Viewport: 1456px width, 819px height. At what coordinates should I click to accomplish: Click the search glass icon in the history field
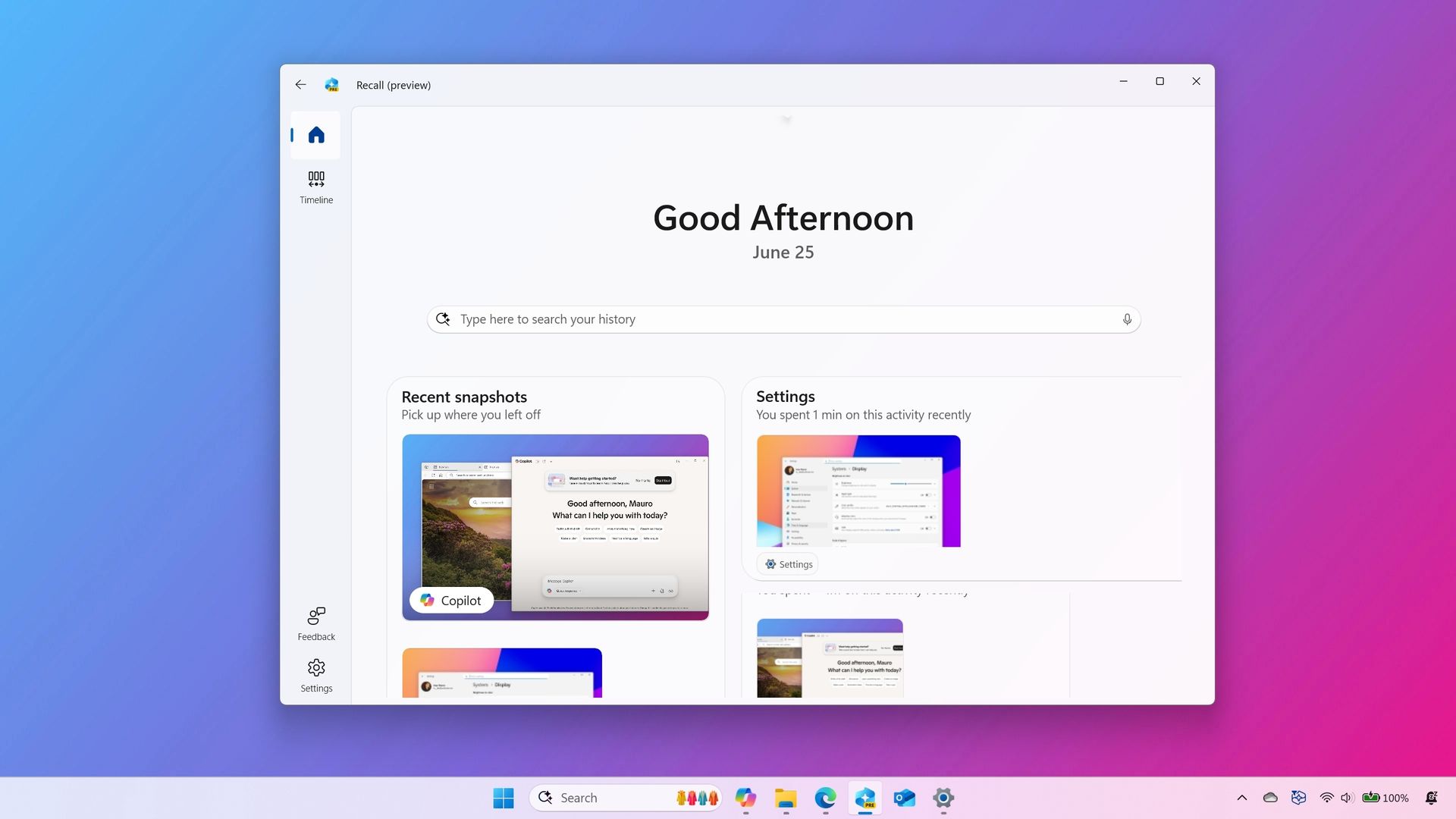pos(443,318)
